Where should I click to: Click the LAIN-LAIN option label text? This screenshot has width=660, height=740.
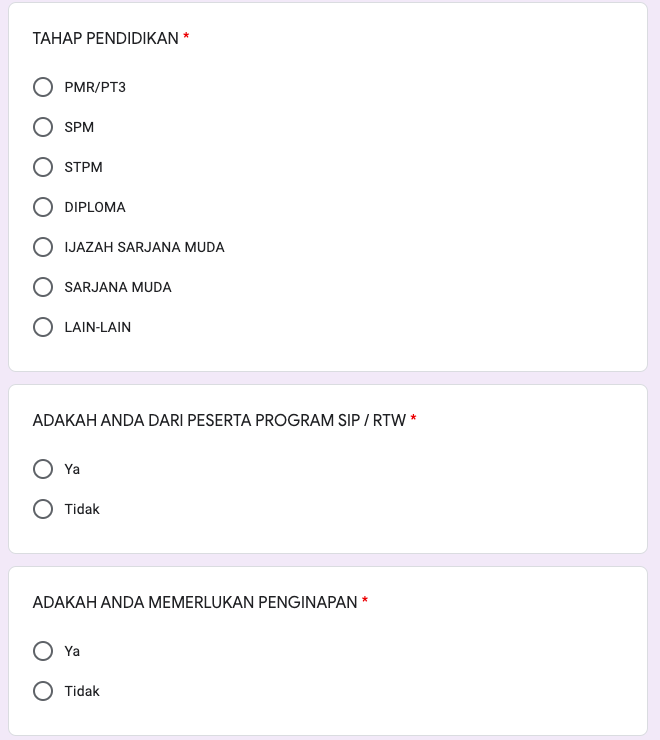[x=97, y=327]
